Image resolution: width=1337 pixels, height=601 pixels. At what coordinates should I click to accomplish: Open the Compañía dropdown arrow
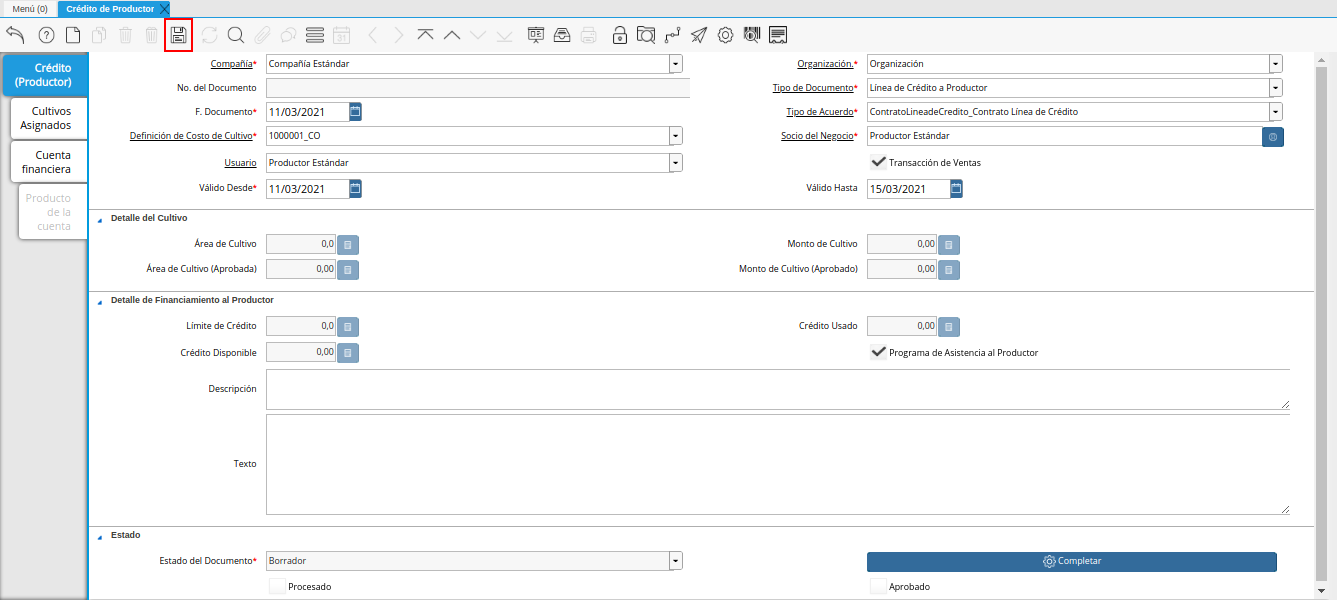click(x=676, y=64)
